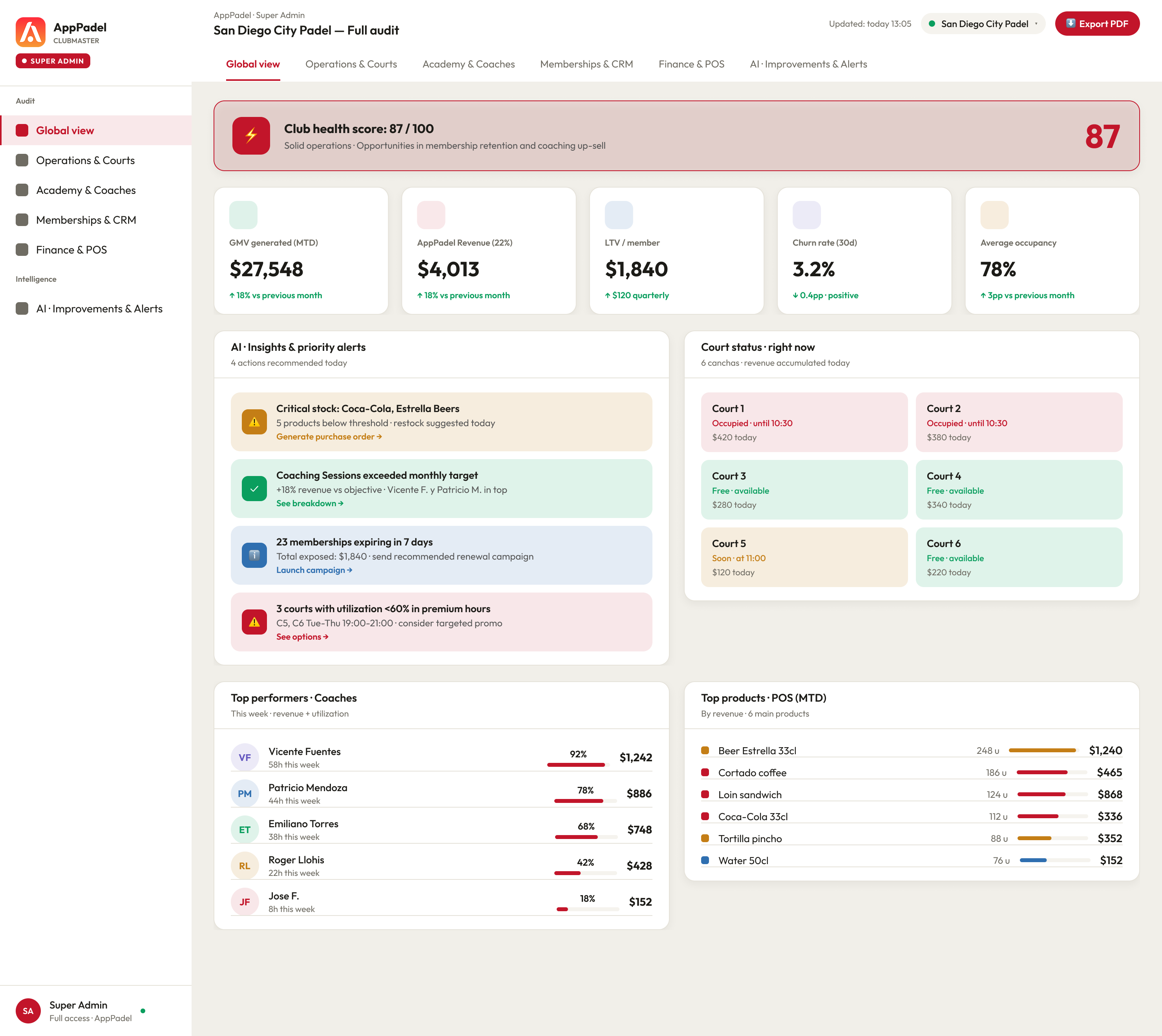Click the Beer Estrella 33cl color dot

click(705, 750)
